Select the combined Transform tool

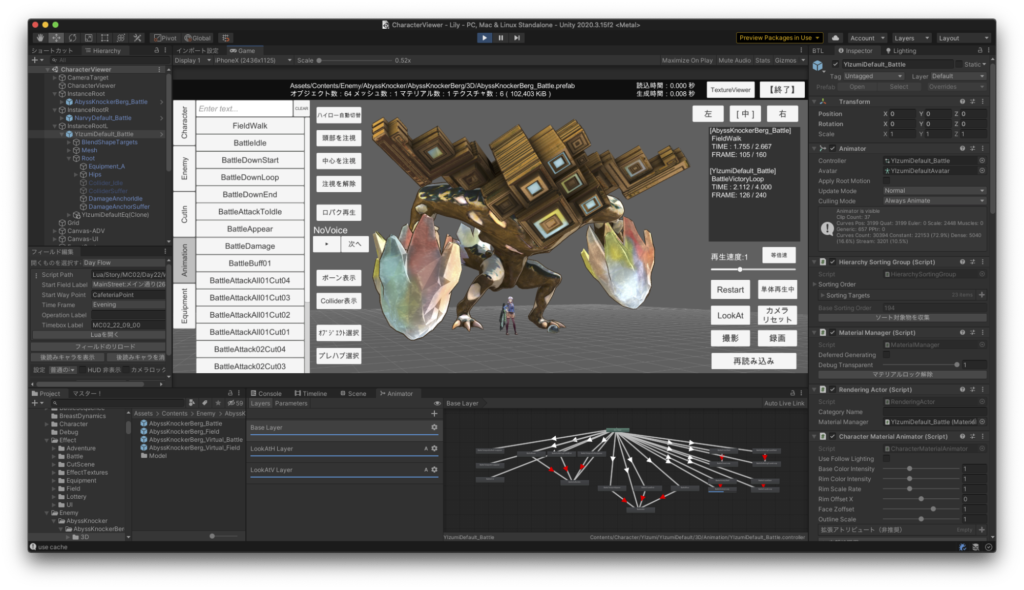coord(121,38)
